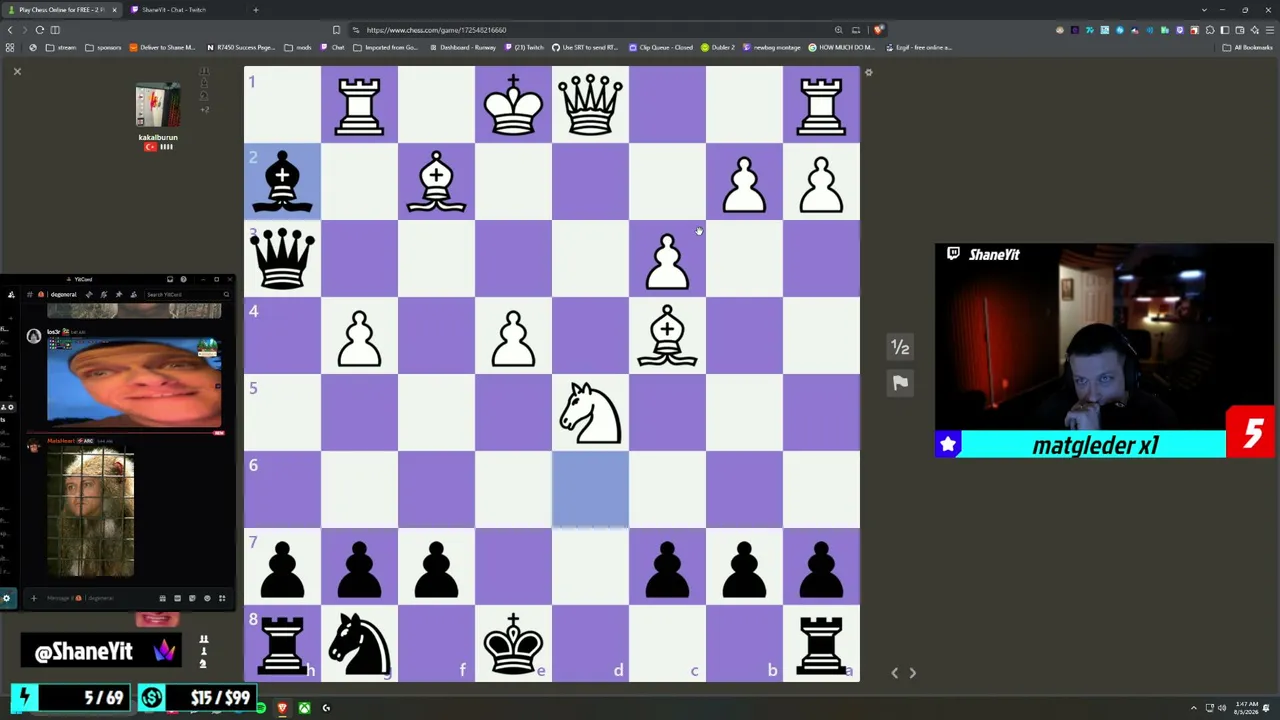Viewport: 1280px width, 720px height.
Task: Open 'Dubler 2' bookmark
Action: 718,47
